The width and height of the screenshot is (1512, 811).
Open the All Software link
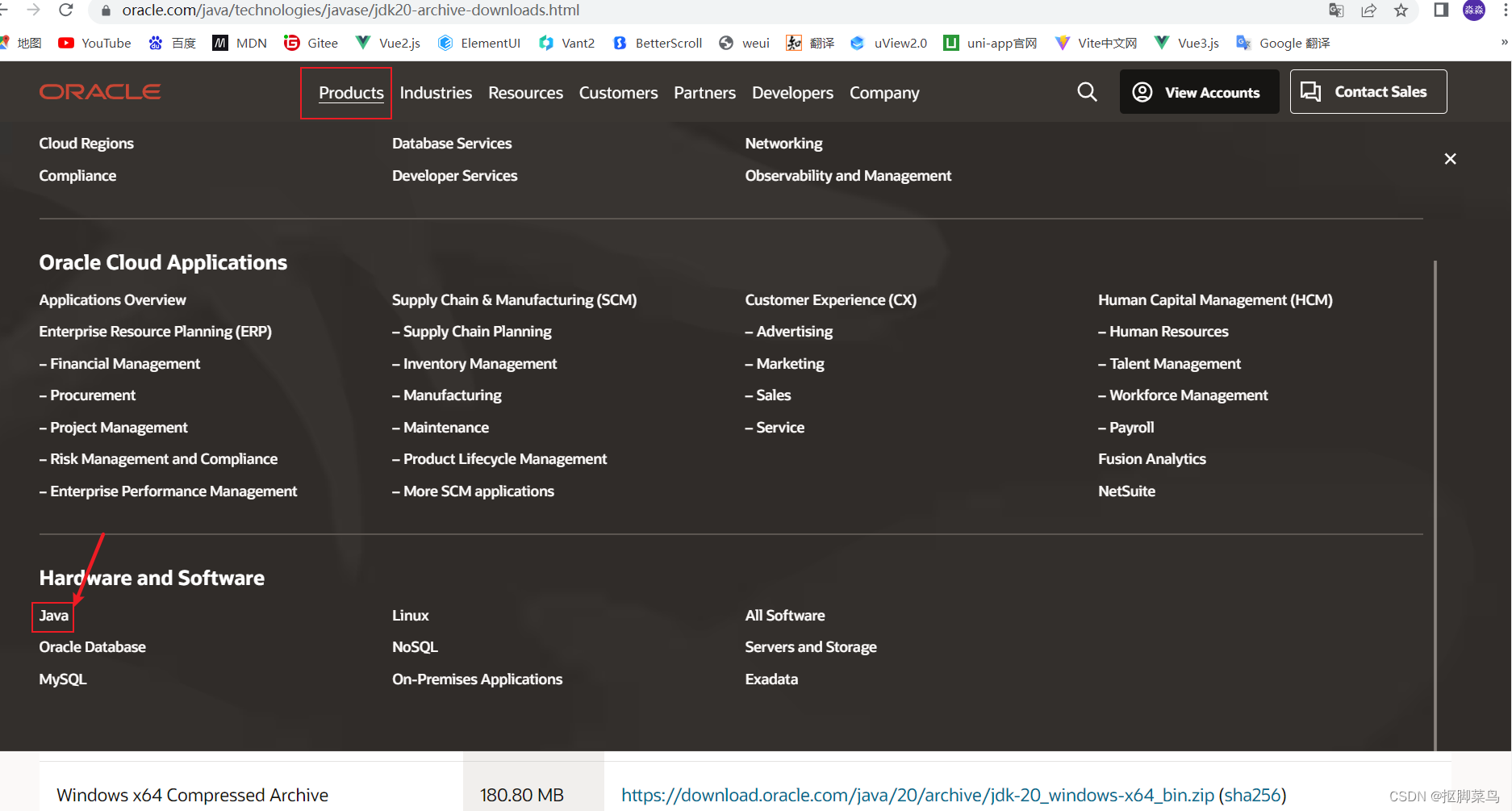(x=784, y=616)
